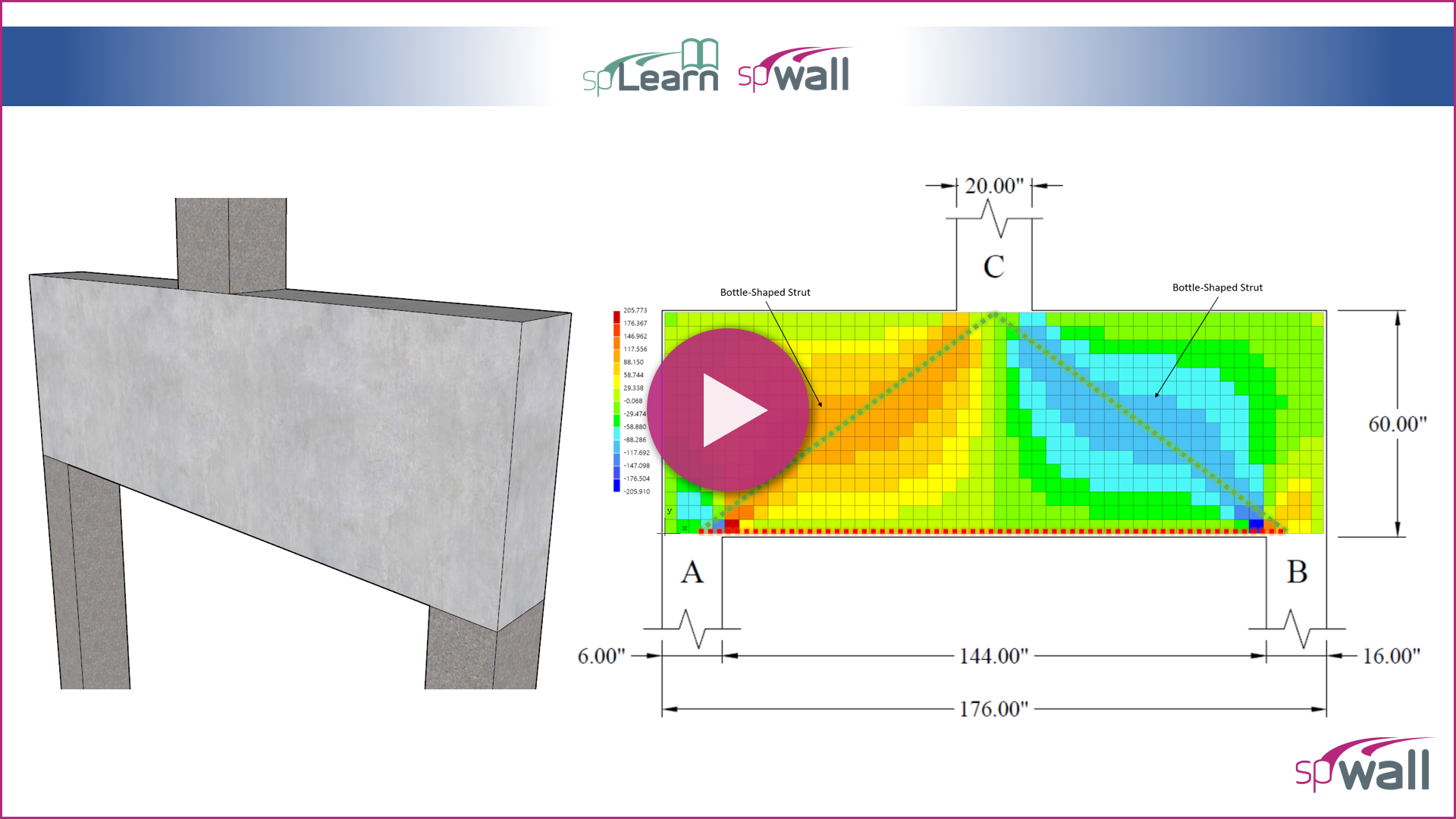Click the 20.00" column width dimension
The height and width of the screenshot is (819, 1456).
point(993,186)
